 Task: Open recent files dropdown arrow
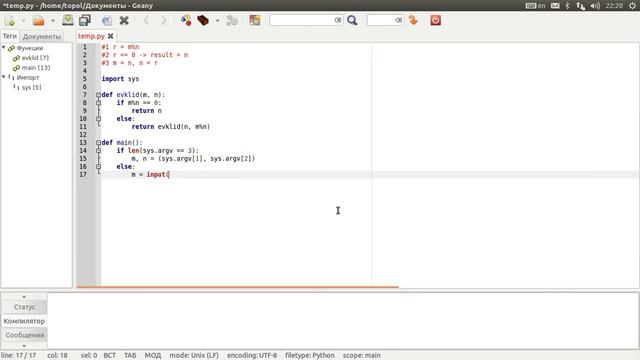click(x=53, y=20)
